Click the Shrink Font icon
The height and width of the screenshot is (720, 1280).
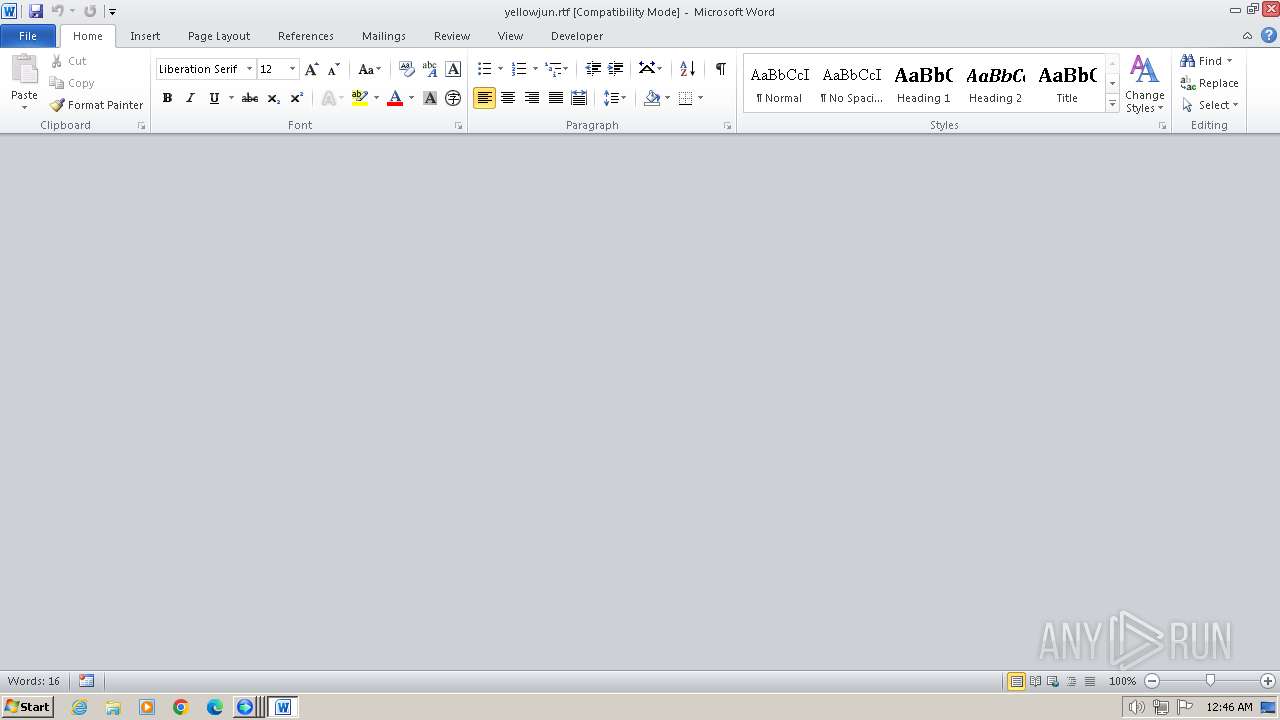coord(334,69)
